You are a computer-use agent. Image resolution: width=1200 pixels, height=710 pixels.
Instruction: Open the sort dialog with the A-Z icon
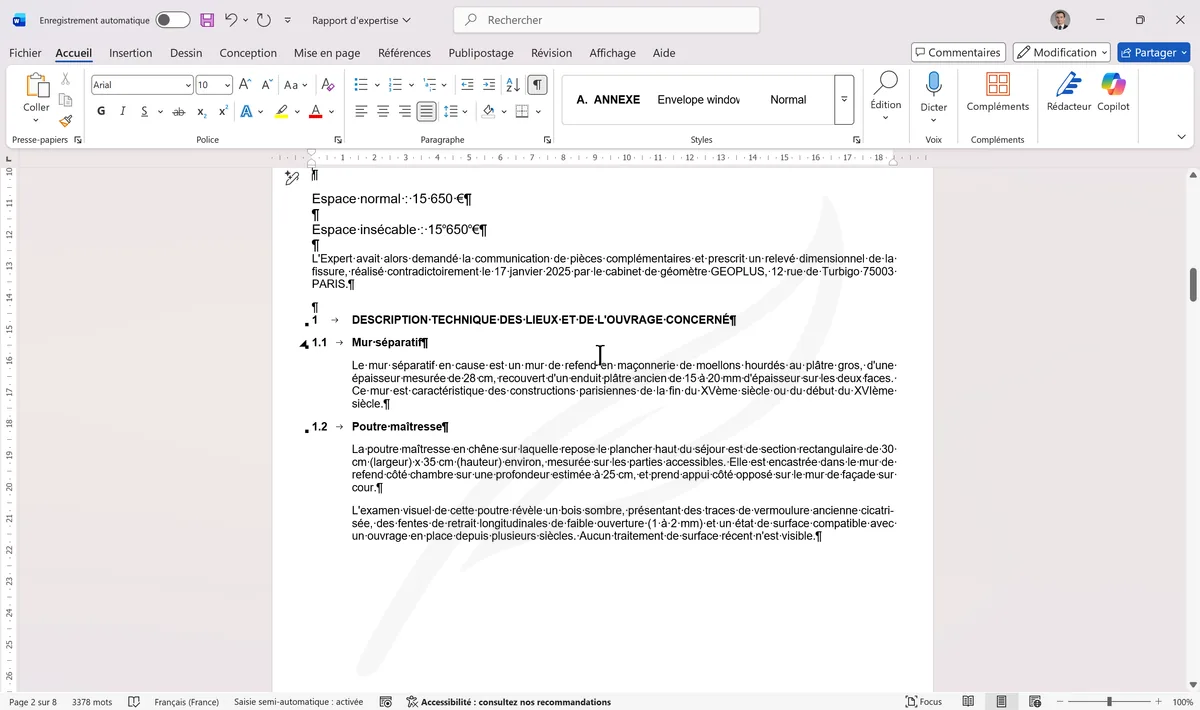512,84
